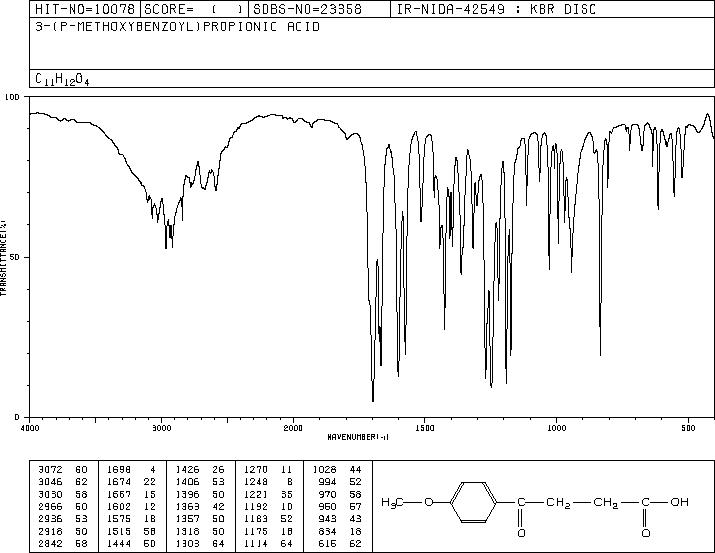
Task: Select the 1602 peak entry
Action: pos(131,506)
